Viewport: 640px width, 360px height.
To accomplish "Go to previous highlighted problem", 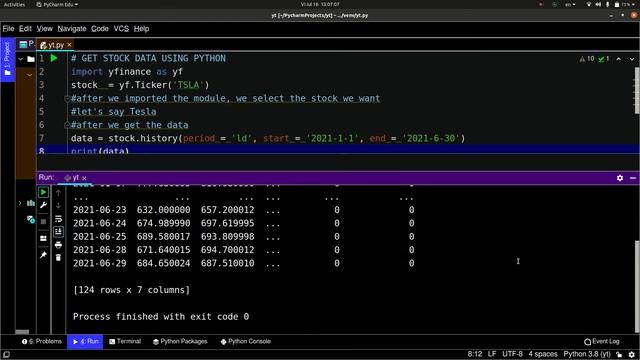I will pos(619,59).
